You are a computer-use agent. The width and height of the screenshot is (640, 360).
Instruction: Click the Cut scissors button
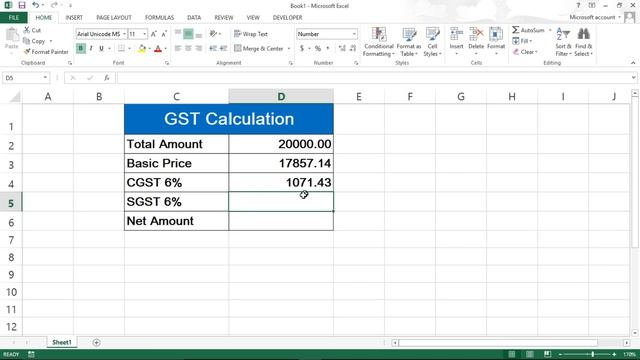click(32, 30)
